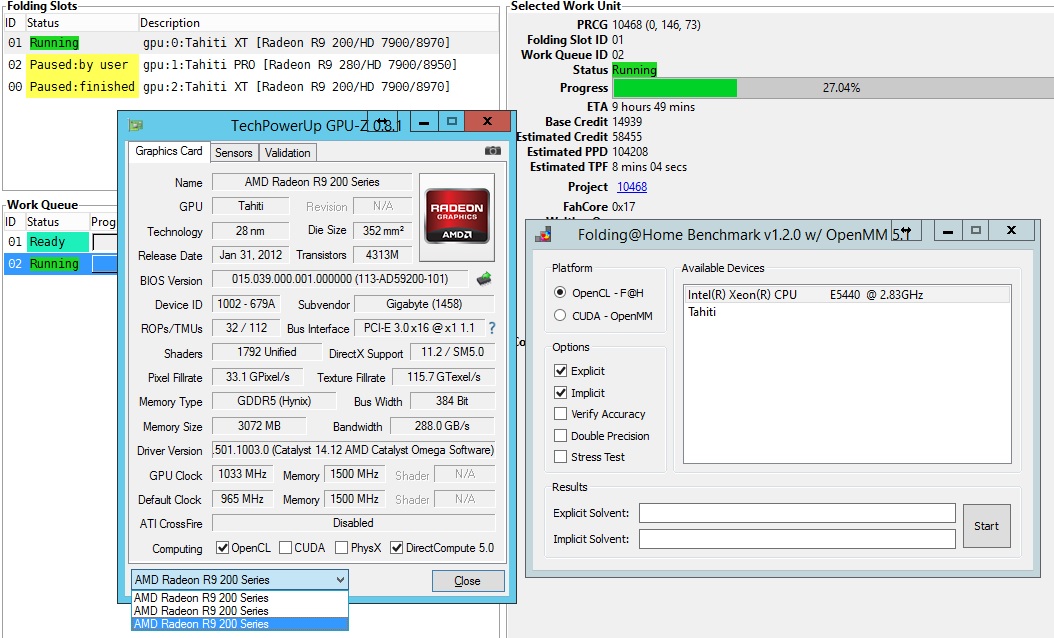Screen dimensions: 1054x638
Task: Select folding slot 02 Paused:by user row
Action: pyautogui.click(x=251, y=65)
